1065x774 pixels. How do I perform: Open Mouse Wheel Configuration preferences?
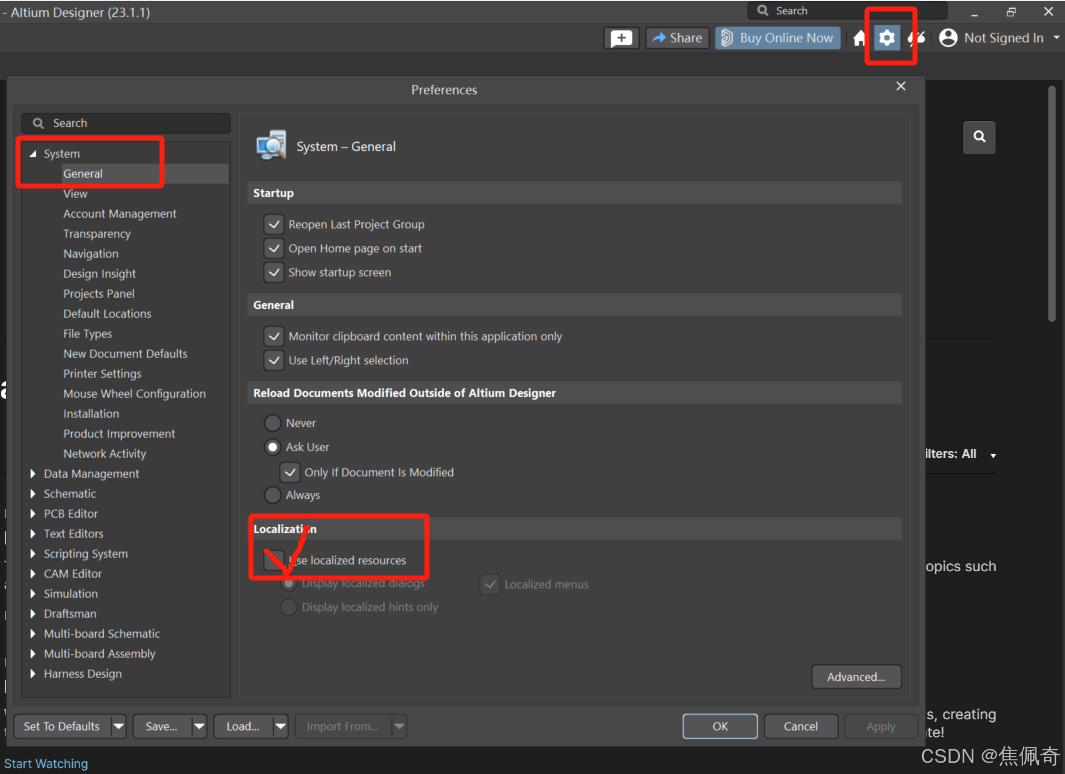pyautogui.click(x=134, y=394)
